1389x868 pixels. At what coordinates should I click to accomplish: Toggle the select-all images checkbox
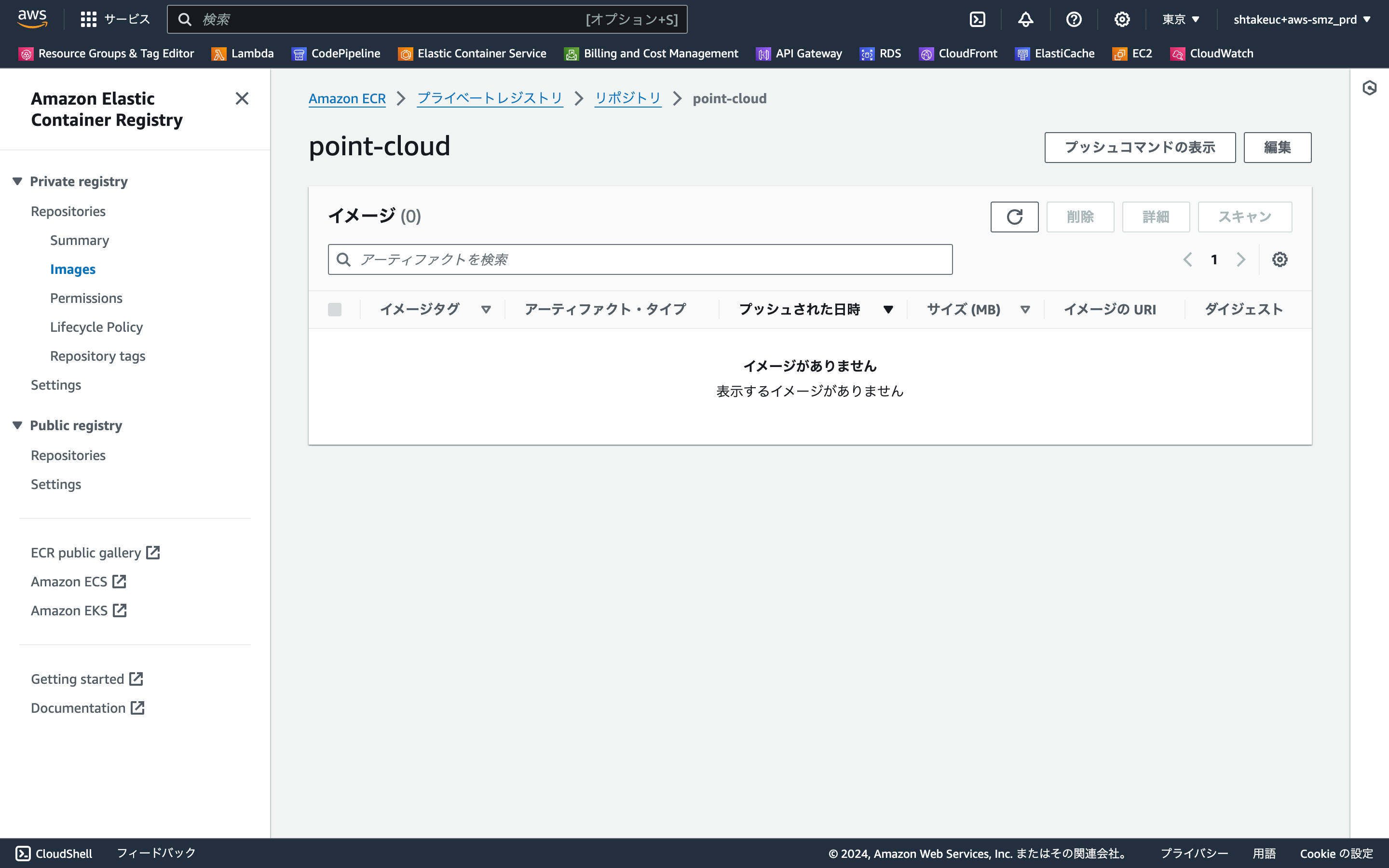click(x=335, y=310)
